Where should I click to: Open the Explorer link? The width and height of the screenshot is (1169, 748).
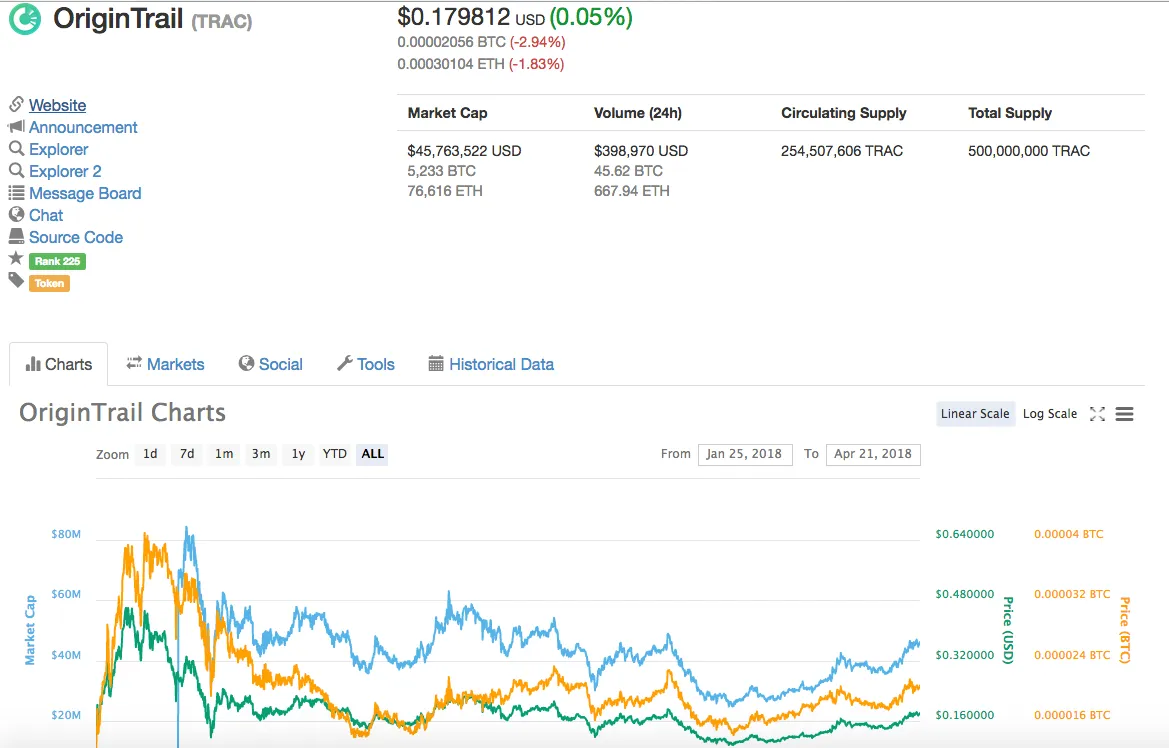(58, 149)
